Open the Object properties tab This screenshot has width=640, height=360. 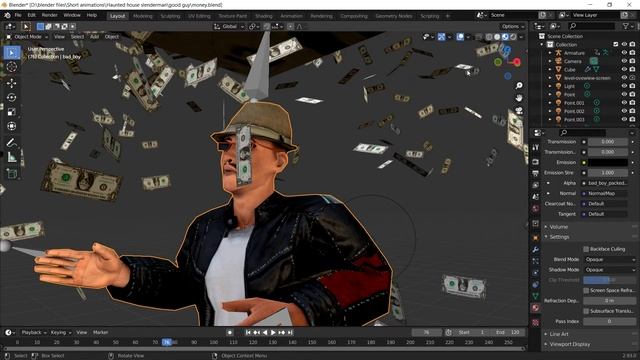pos(536,238)
